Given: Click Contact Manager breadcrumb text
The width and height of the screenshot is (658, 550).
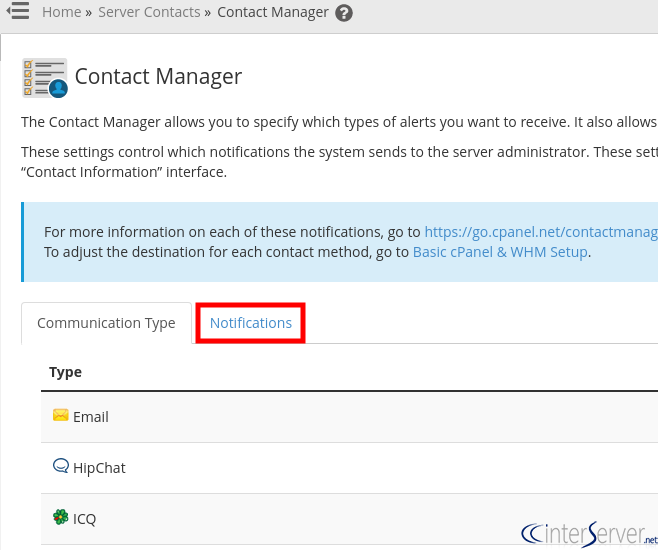Looking at the screenshot, I should tap(273, 12).
